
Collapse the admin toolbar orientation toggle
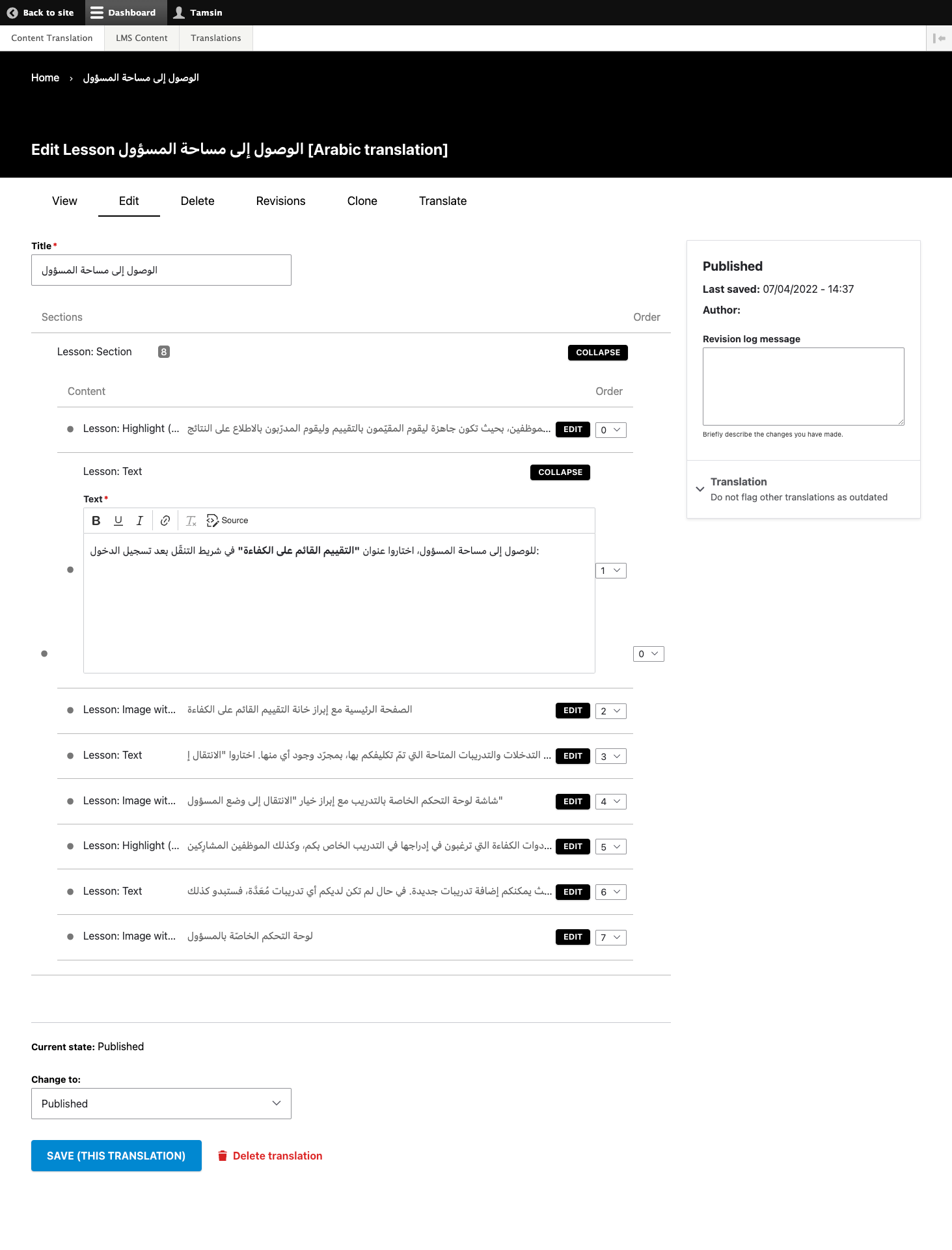938,38
